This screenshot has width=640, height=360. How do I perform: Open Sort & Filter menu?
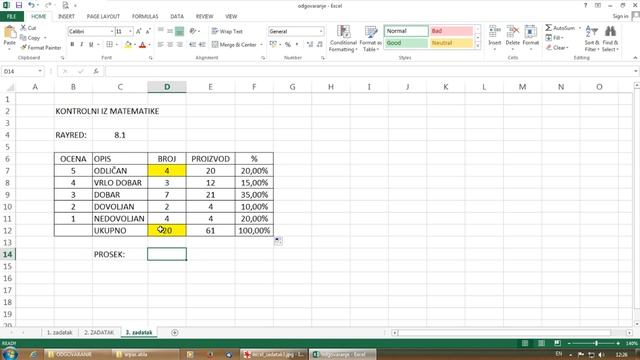point(592,38)
